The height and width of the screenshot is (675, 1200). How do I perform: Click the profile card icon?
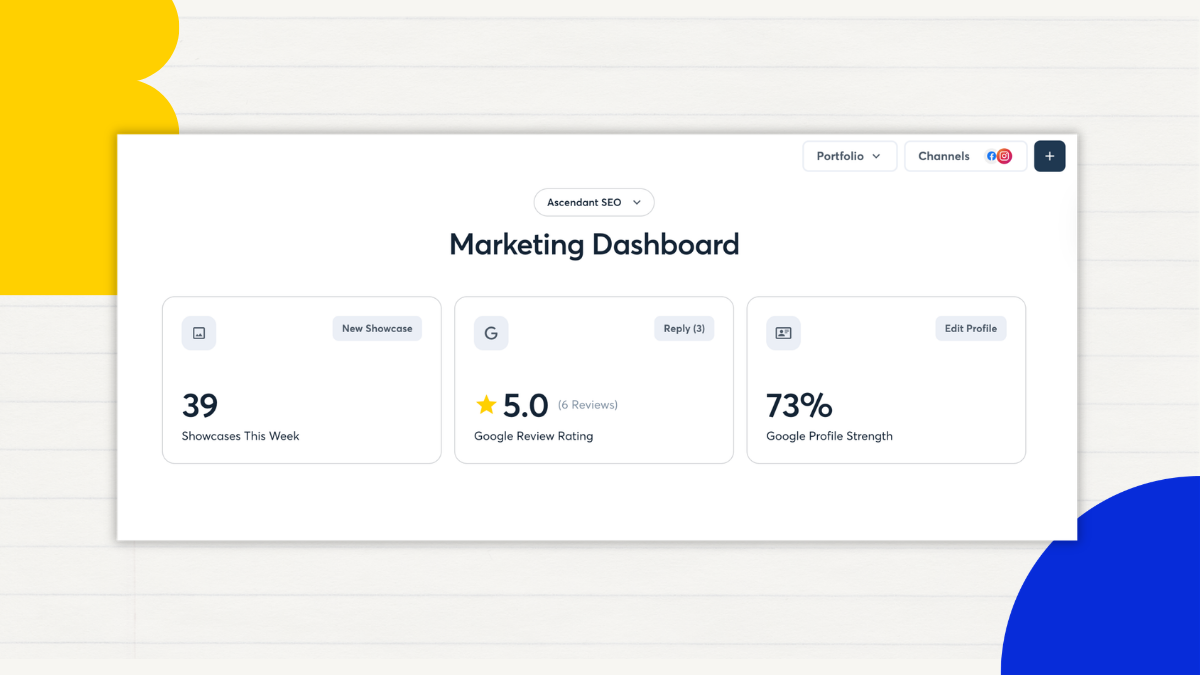(x=783, y=333)
